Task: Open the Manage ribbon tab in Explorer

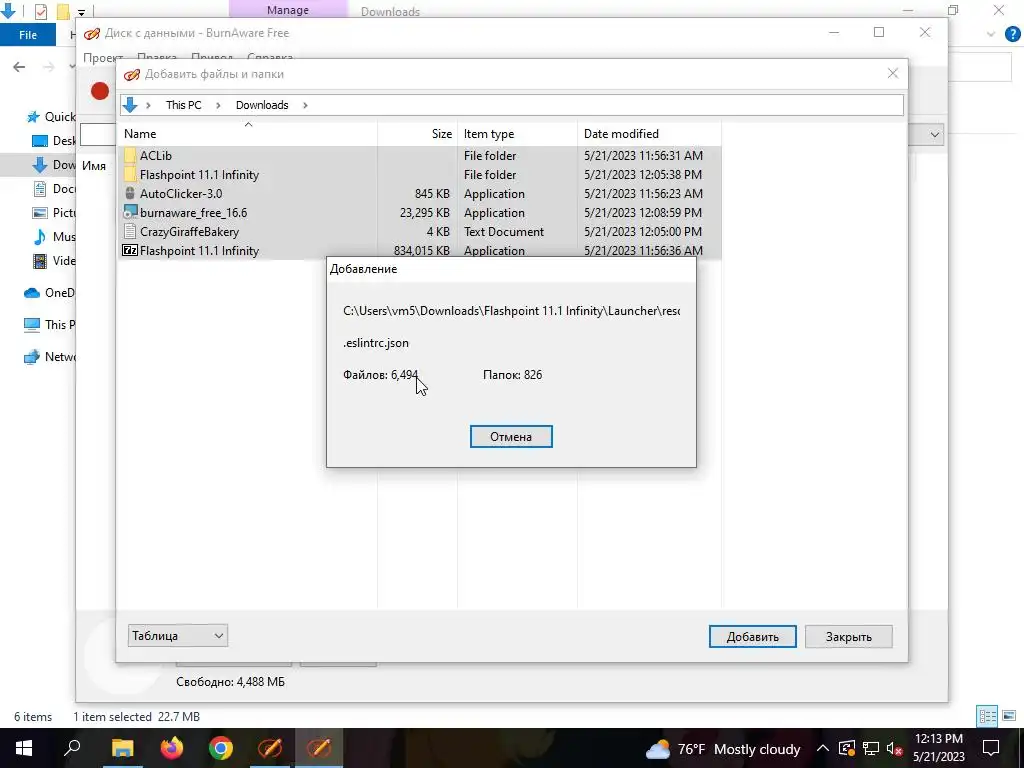Action: tap(287, 10)
